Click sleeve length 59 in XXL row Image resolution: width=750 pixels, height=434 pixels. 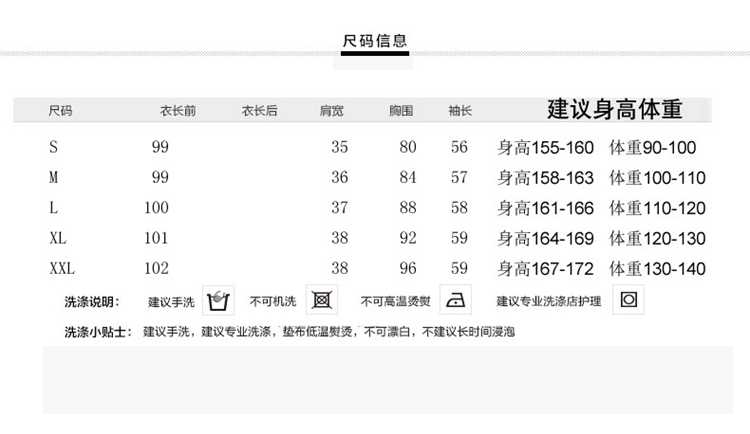point(459,268)
